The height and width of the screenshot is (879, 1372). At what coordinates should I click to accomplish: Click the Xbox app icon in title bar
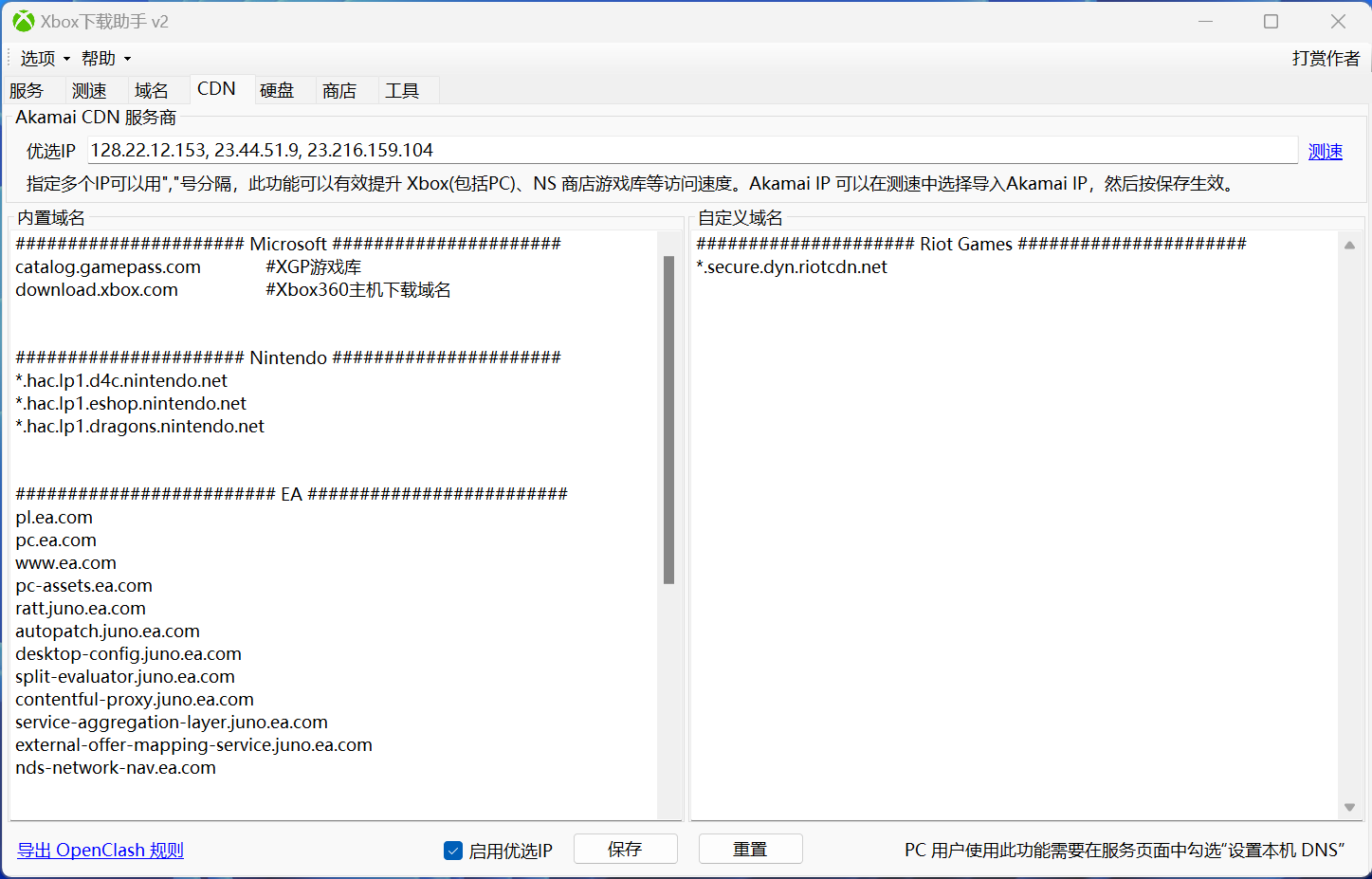pos(22,20)
